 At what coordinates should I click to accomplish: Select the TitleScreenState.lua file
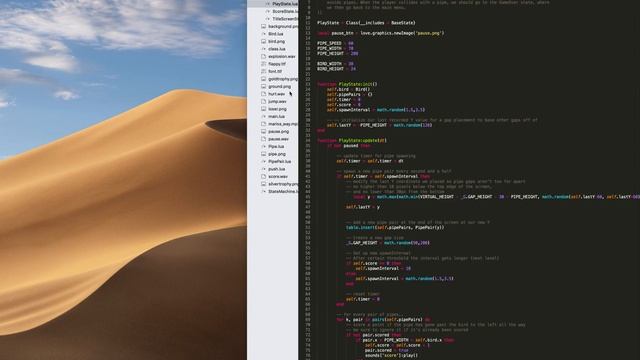click(x=285, y=19)
